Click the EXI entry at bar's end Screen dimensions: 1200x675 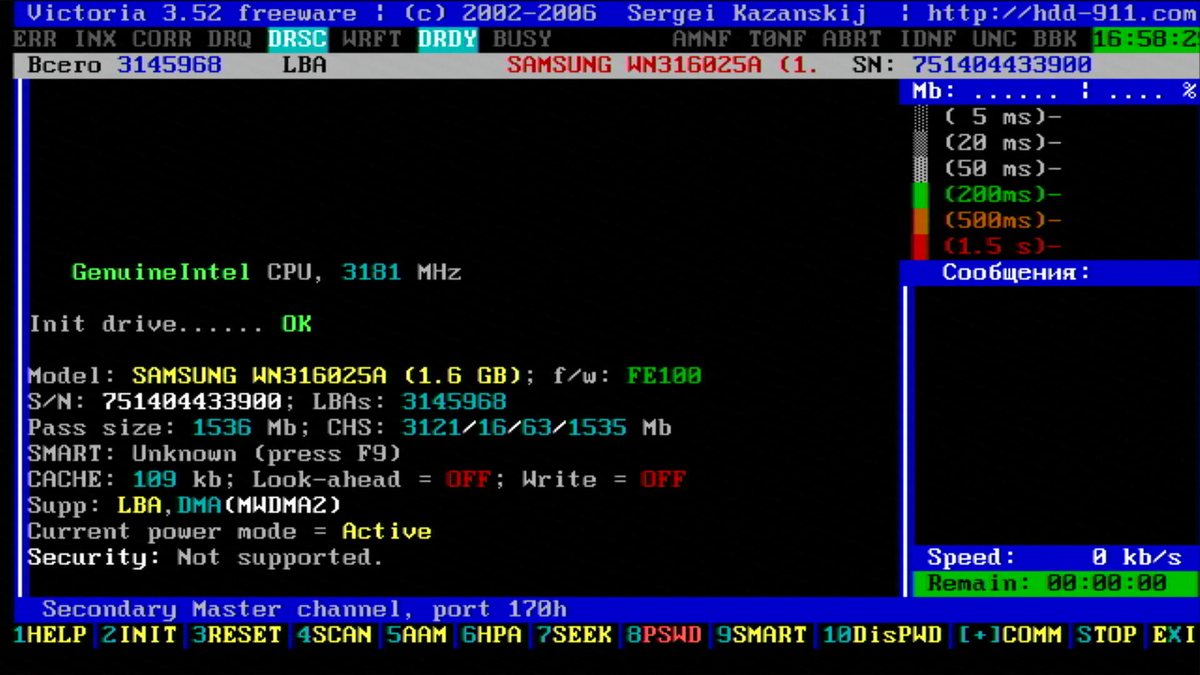tap(1175, 635)
